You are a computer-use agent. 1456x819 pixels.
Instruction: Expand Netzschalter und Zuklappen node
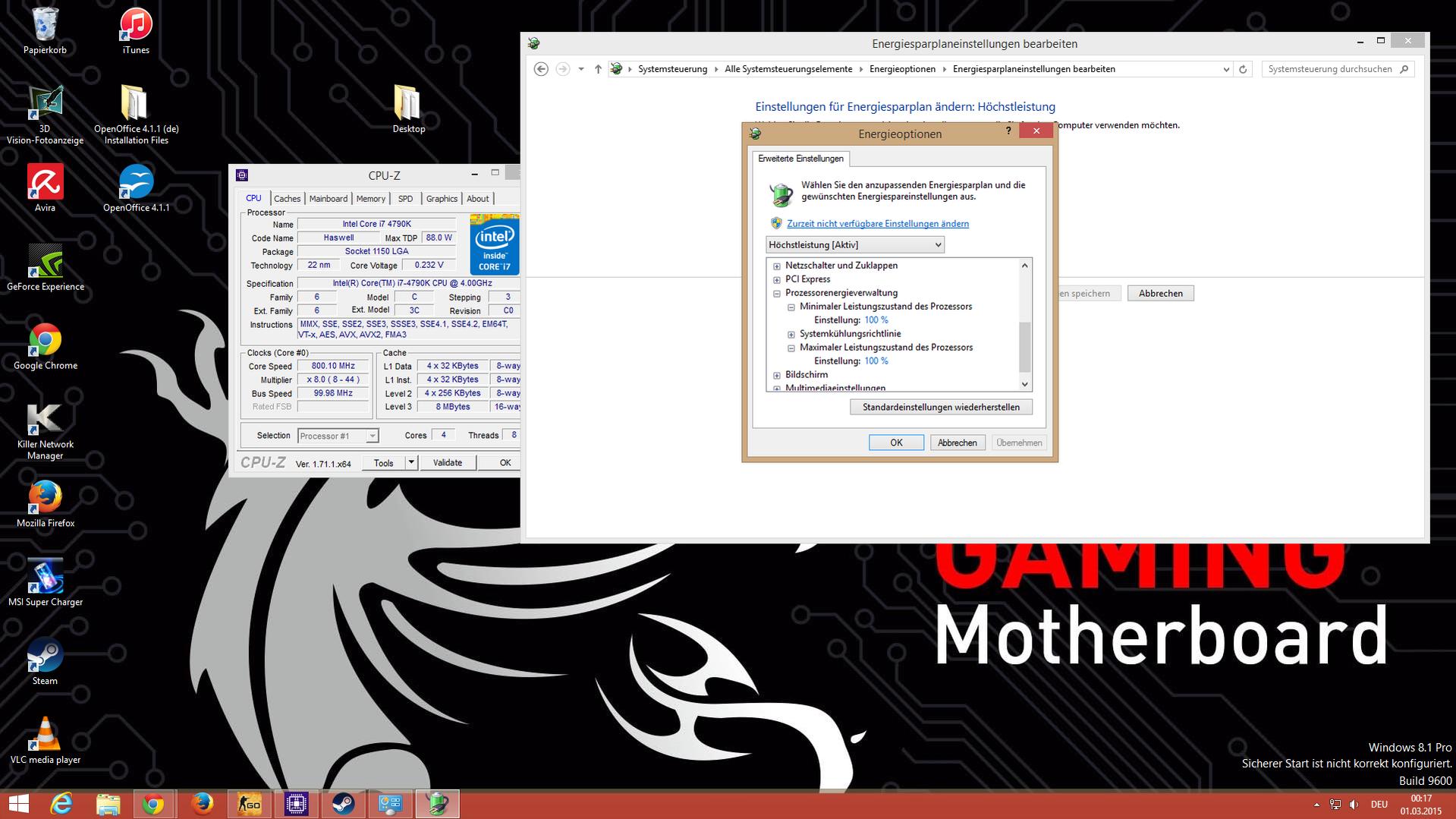776,266
